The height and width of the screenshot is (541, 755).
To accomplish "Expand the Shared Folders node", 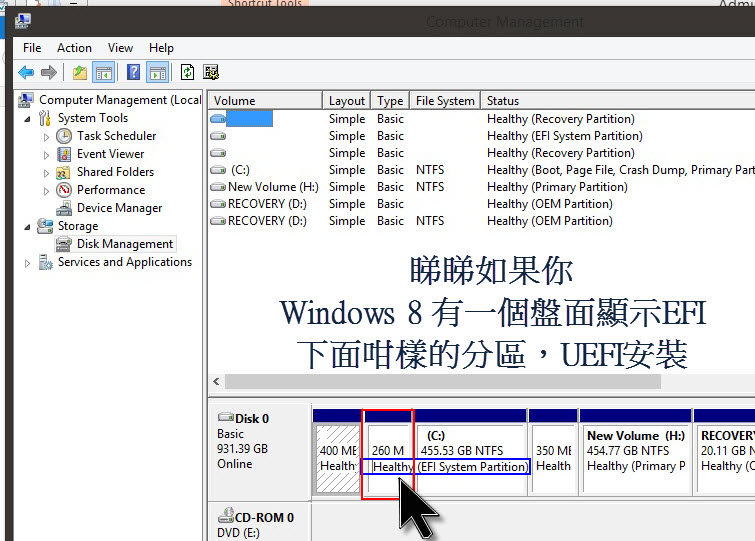I will tap(46, 173).
